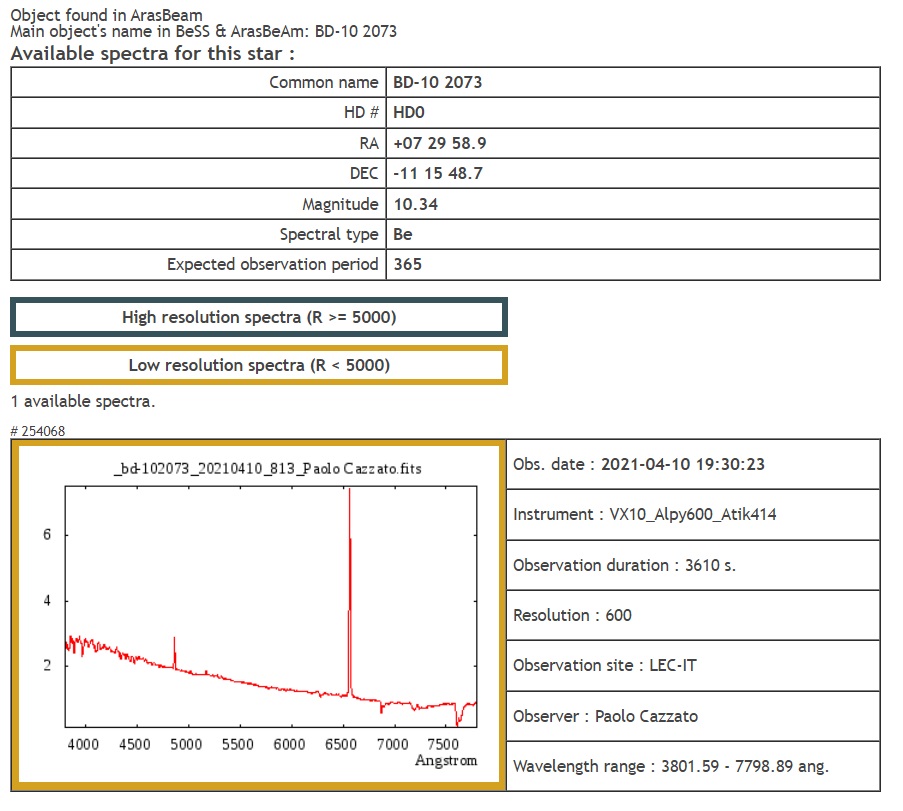Select the expected observation period value 365
This screenshot has height=811, width=903.
(407, 265)
